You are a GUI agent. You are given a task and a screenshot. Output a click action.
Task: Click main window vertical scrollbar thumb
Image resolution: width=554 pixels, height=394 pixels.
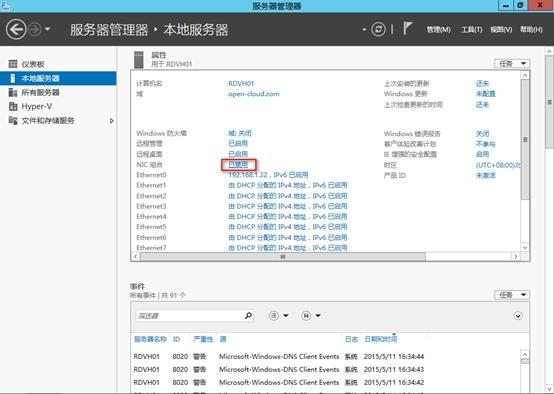[550, 102]
